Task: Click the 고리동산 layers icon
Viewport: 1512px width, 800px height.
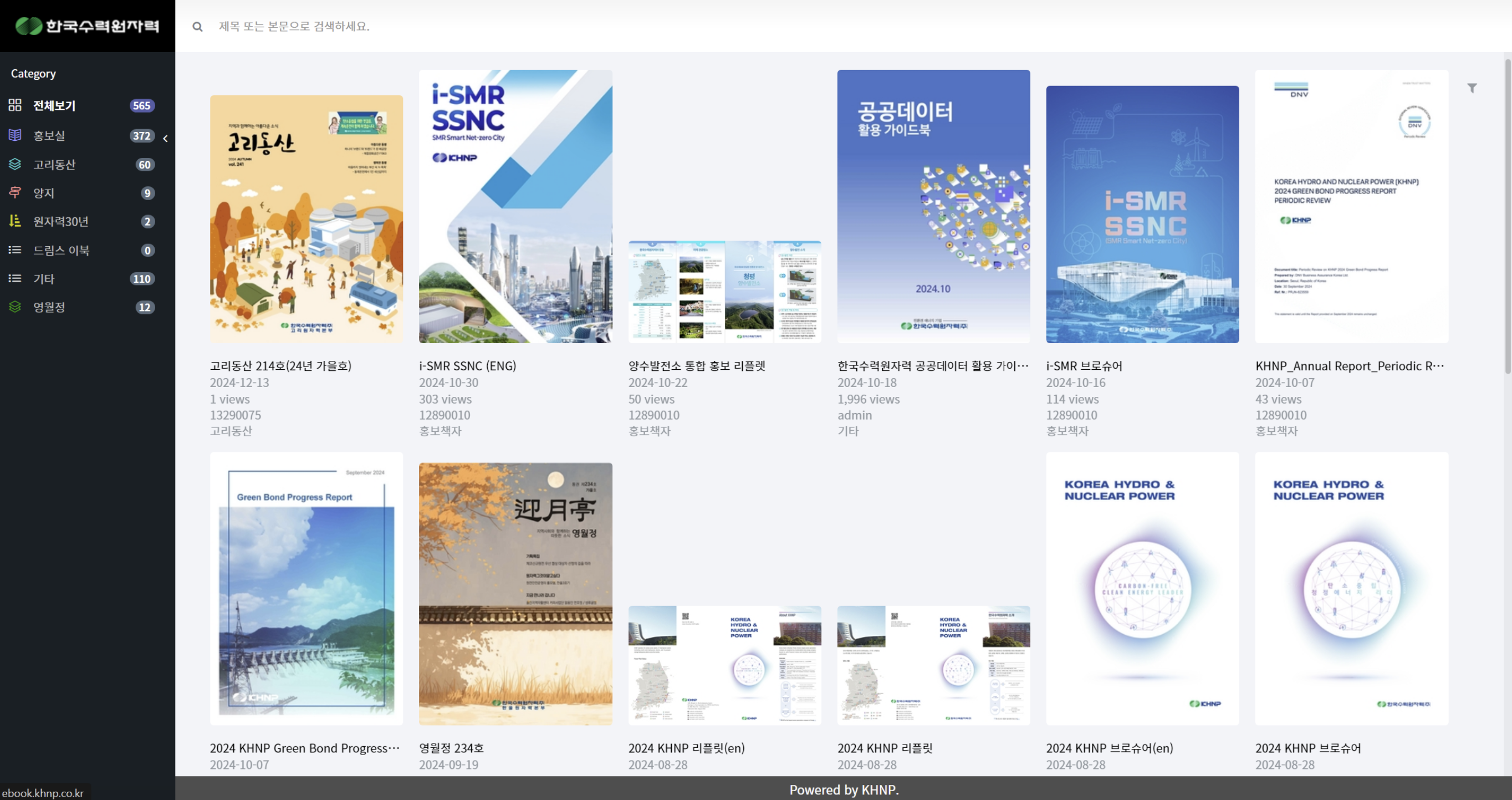Action: [x=16, y=164]
